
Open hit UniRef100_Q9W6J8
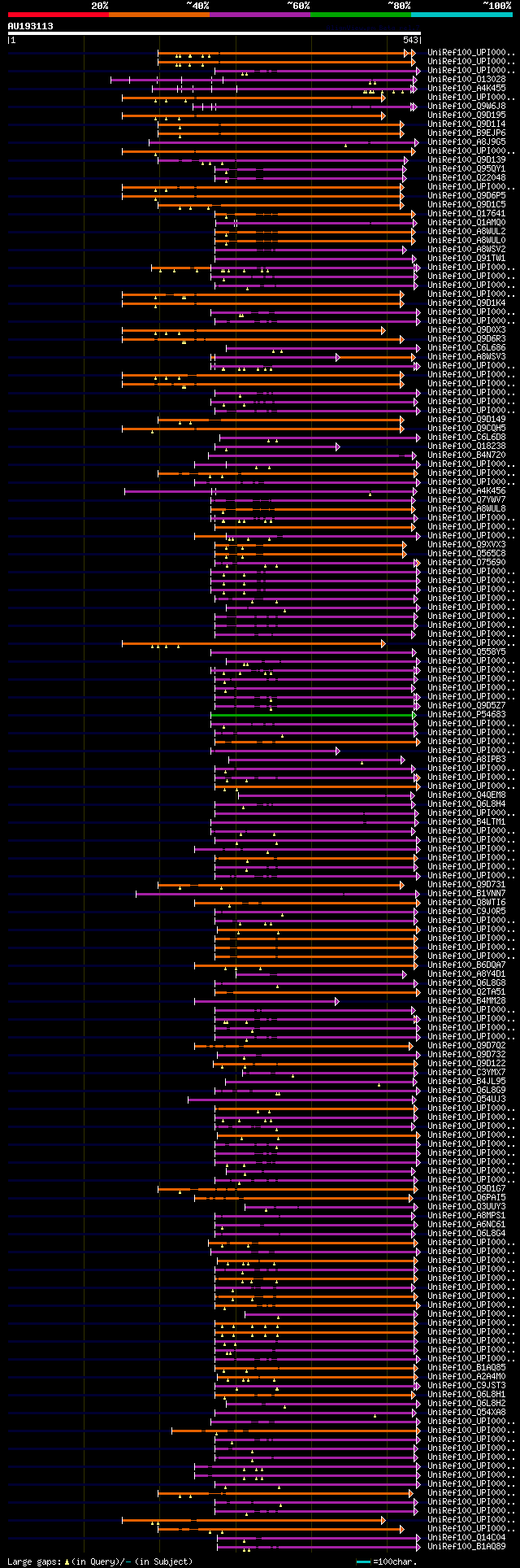[466, 106]
